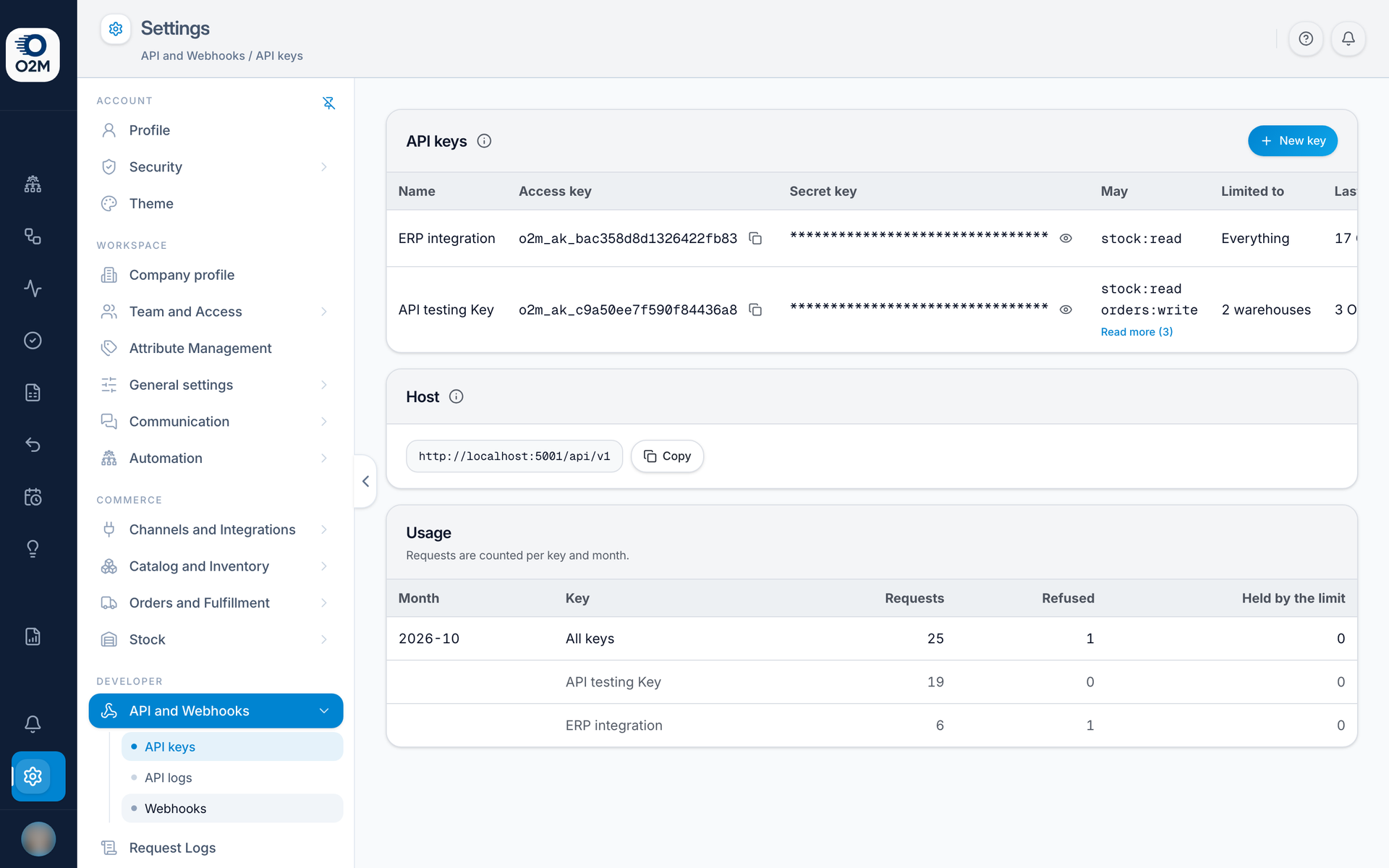Open the hierarchy icon in left rail
The width and height of the screenshot is (1389, 868).
click(x=33, y=184)
